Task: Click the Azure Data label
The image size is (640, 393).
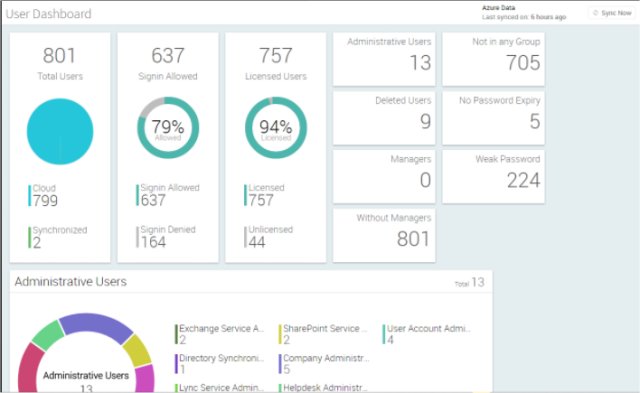Action: (498, 8)
